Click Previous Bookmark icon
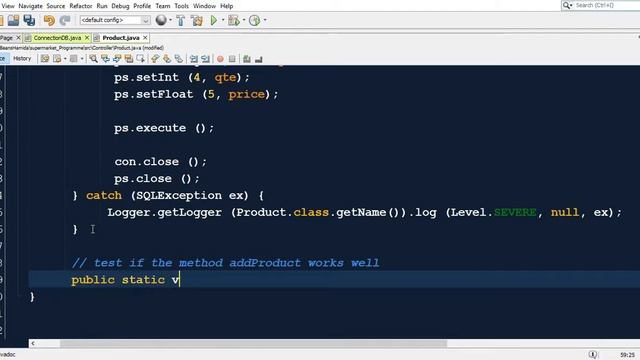The width and height of the screenshot is (640, 360). point(155,59)
